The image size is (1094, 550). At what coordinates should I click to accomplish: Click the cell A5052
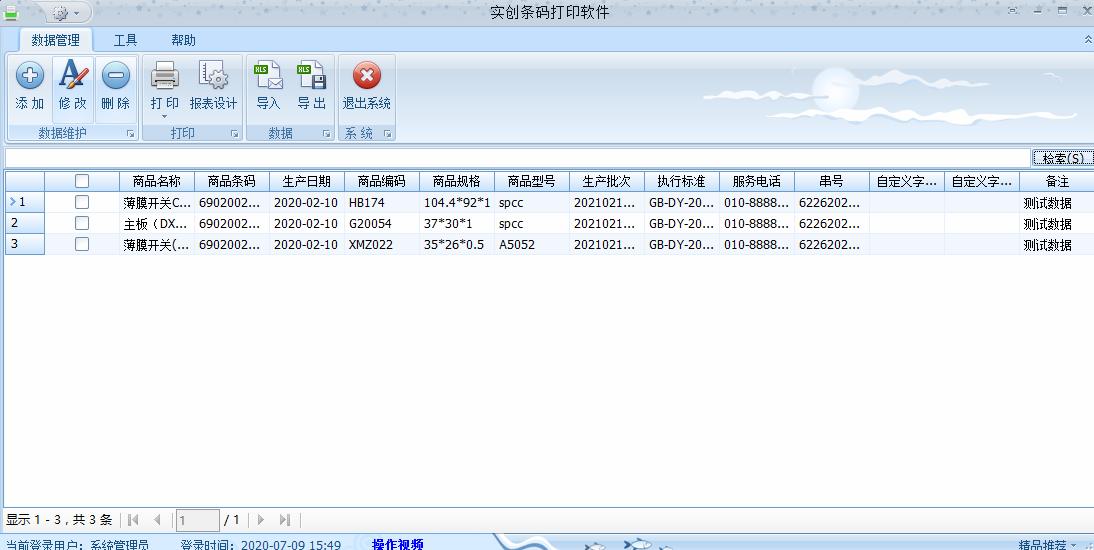click(532, 244)
